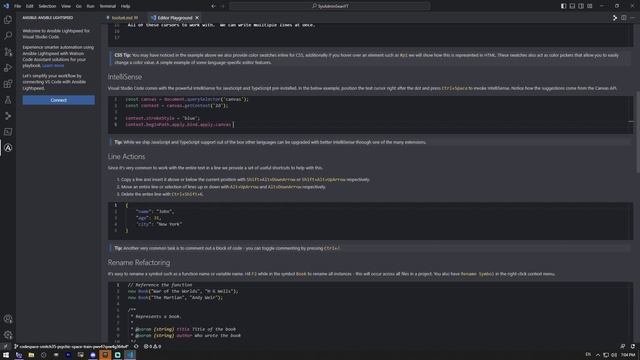Open the Edit menu
The width and height of the screenshot is (640, 360).
pyautogui.click(x=29, y=6)
